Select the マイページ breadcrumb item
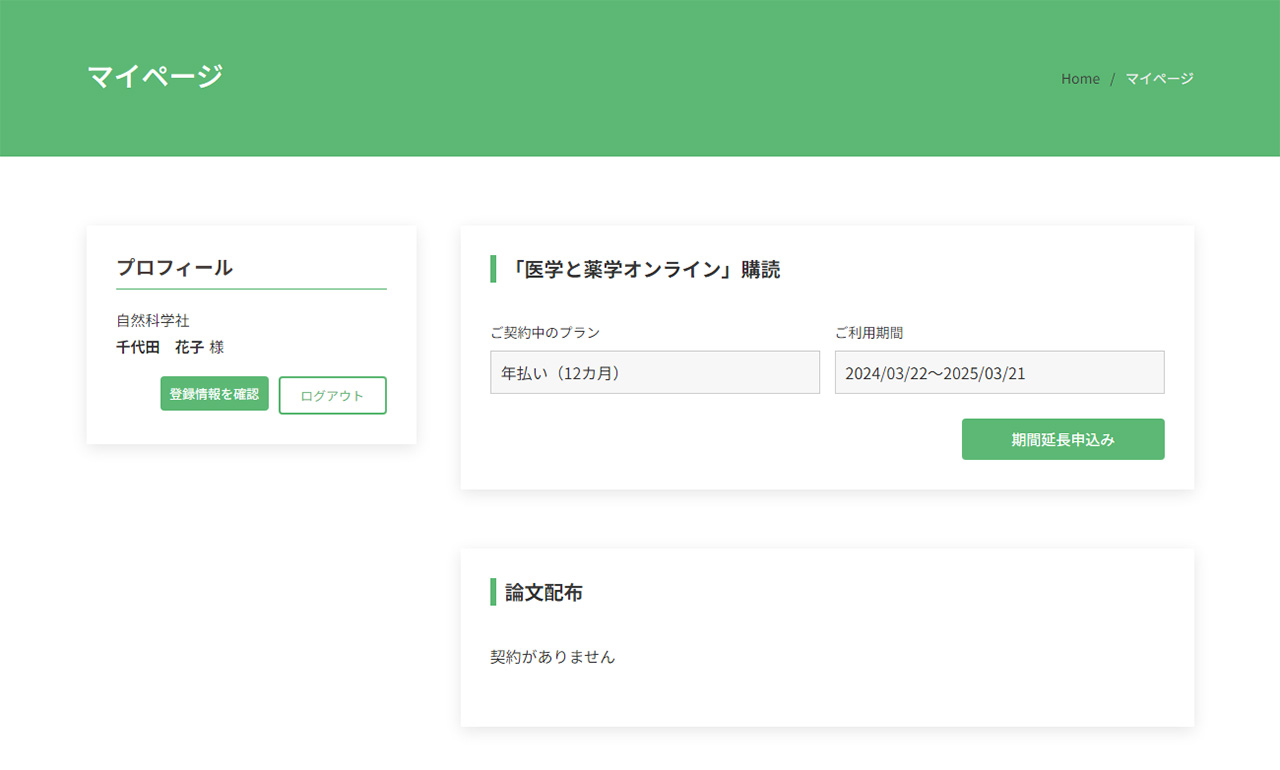The image size is (1280, 770). pos(1159,79)
